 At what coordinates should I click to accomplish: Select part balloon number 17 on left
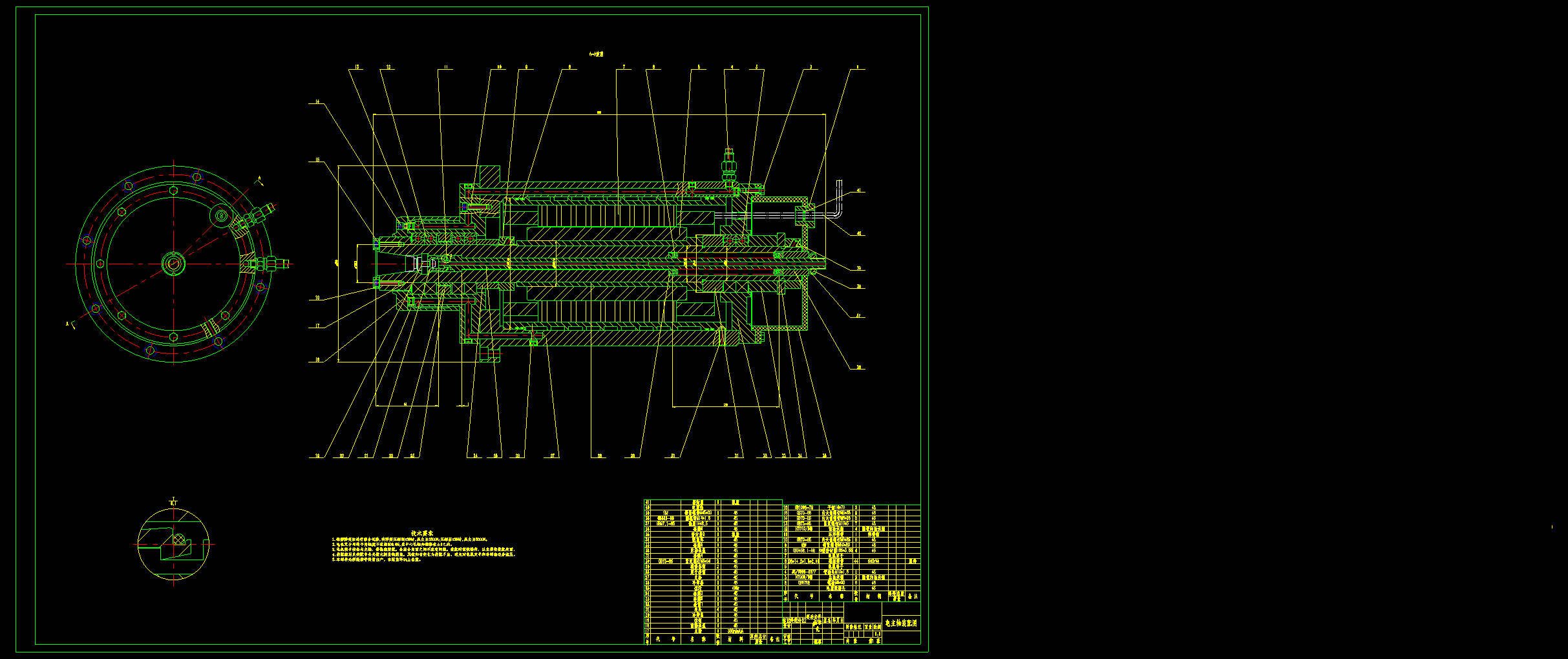tap(317, 326)
